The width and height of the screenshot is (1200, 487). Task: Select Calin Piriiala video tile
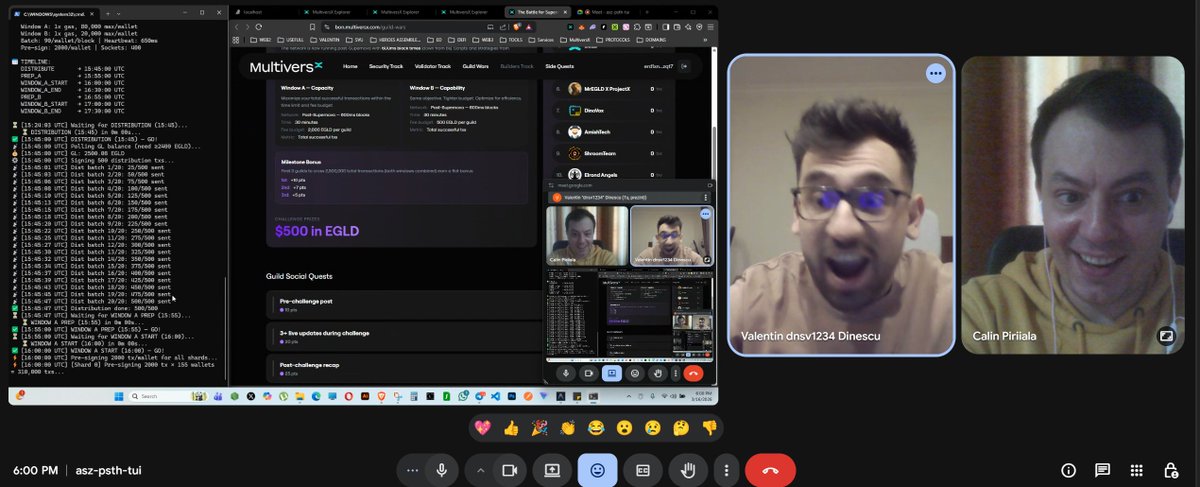pos(1072,204)
